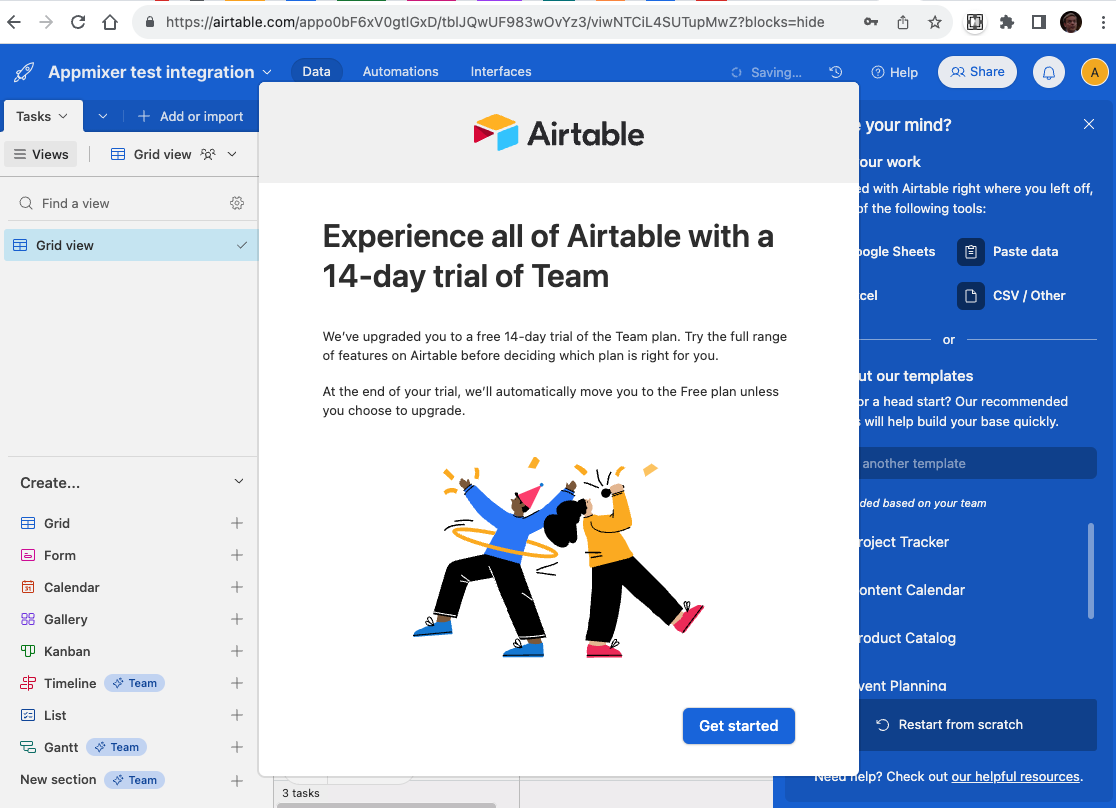Collapse the Create section chevron
1116x808 pixels.
pos(239,482)
